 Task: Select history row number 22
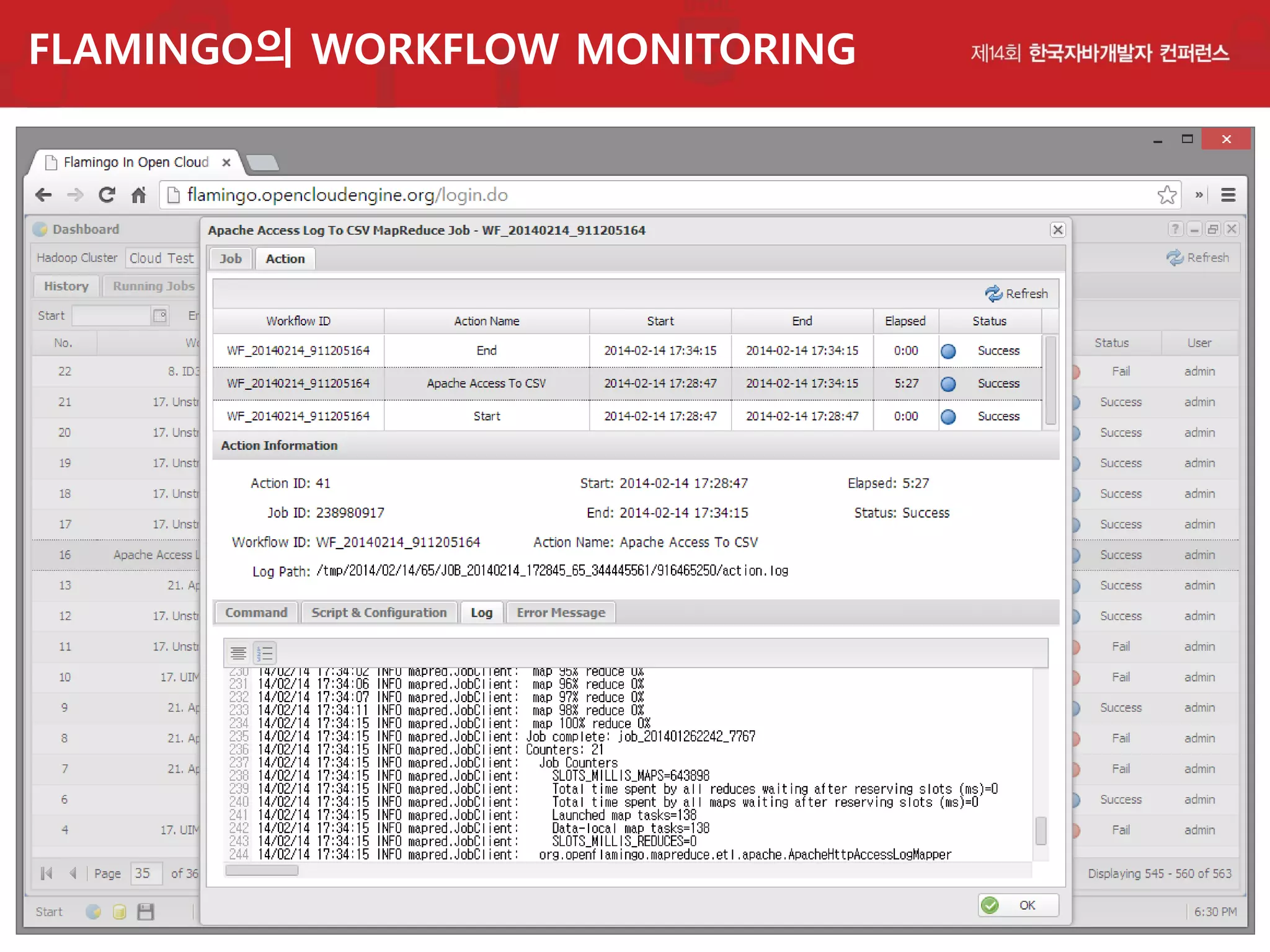pyautogui.click(x=117, y=372)
